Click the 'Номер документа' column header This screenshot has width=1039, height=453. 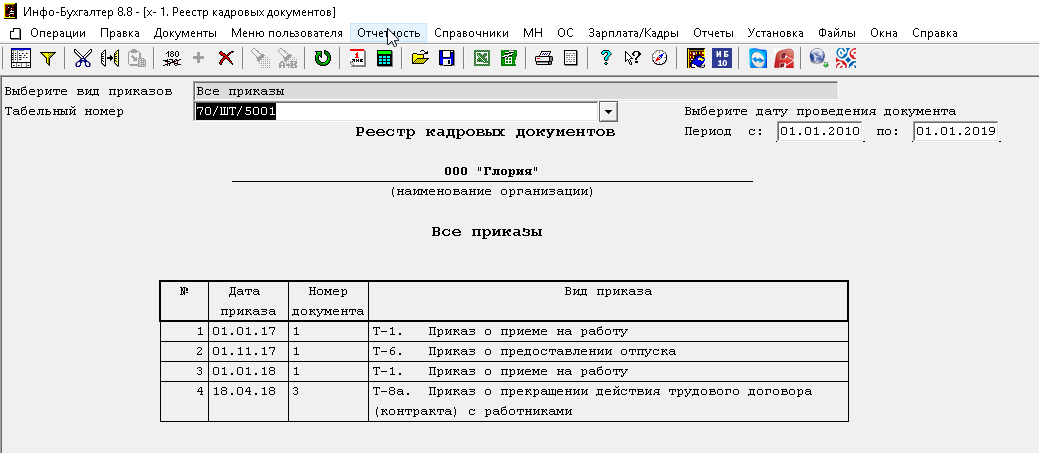tap(329, 301)
